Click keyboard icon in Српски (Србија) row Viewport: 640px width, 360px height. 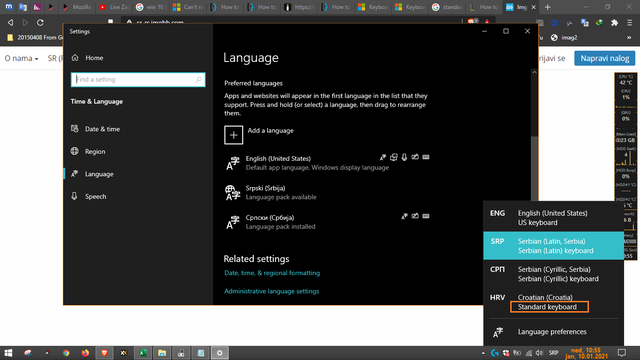pyautogui.click(x=426, y=216)
